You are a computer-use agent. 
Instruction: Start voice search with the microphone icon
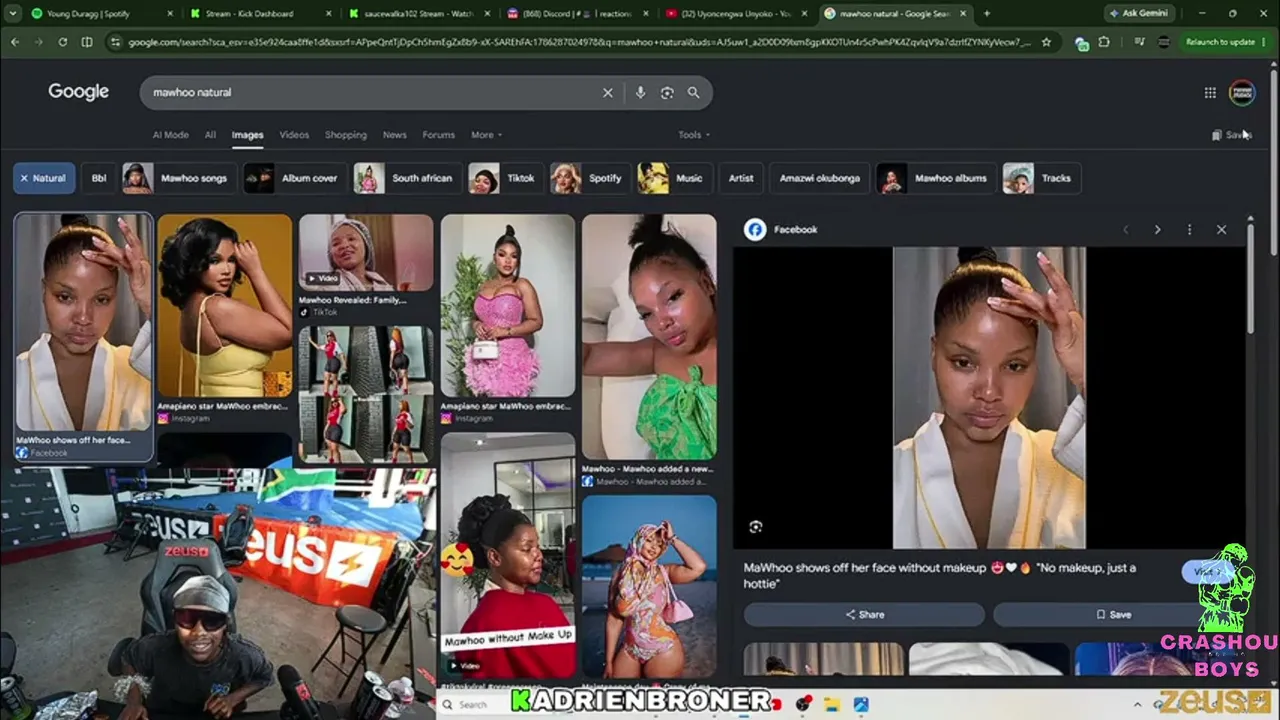640,92
